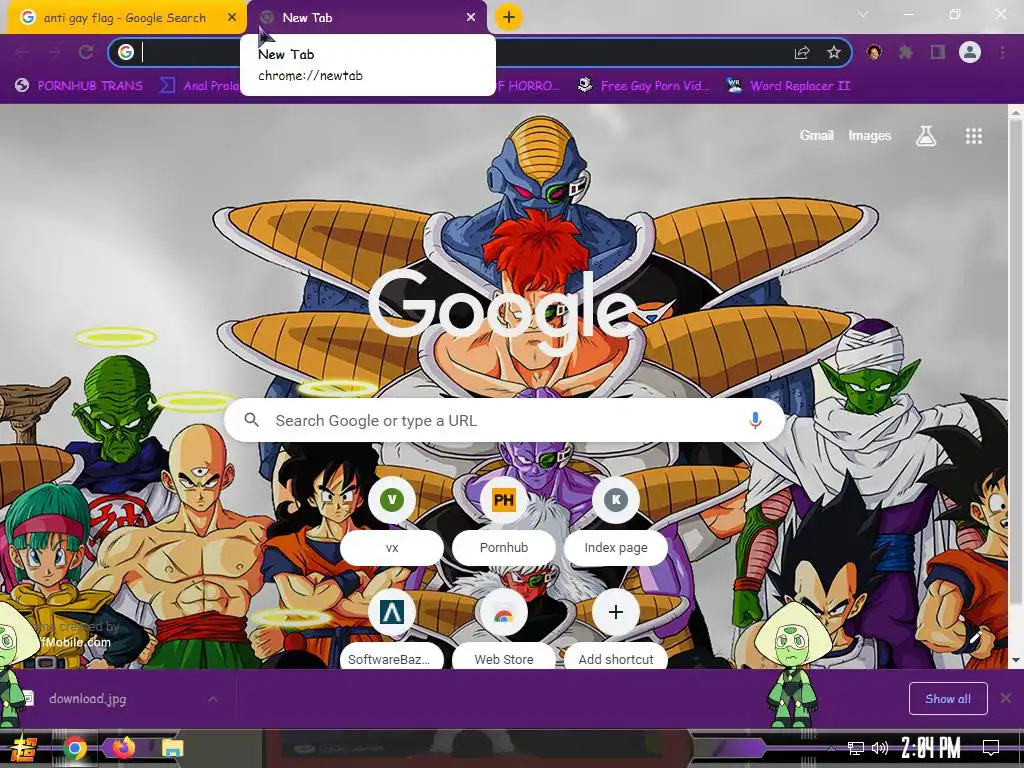Click the browser forward arrow
The width and height of the screenshot is (1024, 768).
[54, 52]
